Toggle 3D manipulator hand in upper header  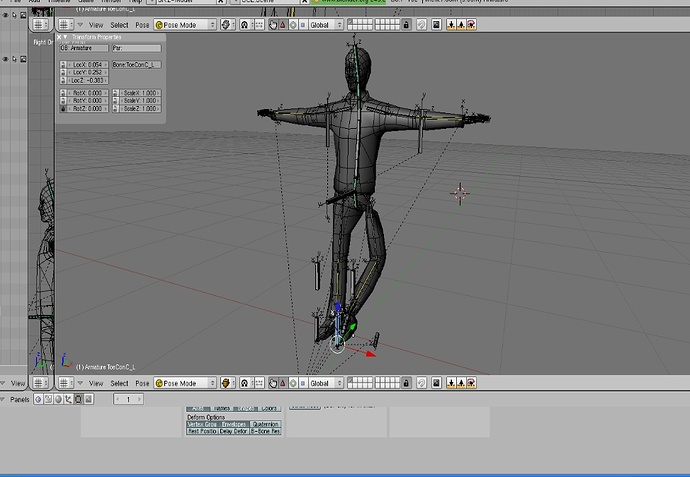[x=273, y=25]
